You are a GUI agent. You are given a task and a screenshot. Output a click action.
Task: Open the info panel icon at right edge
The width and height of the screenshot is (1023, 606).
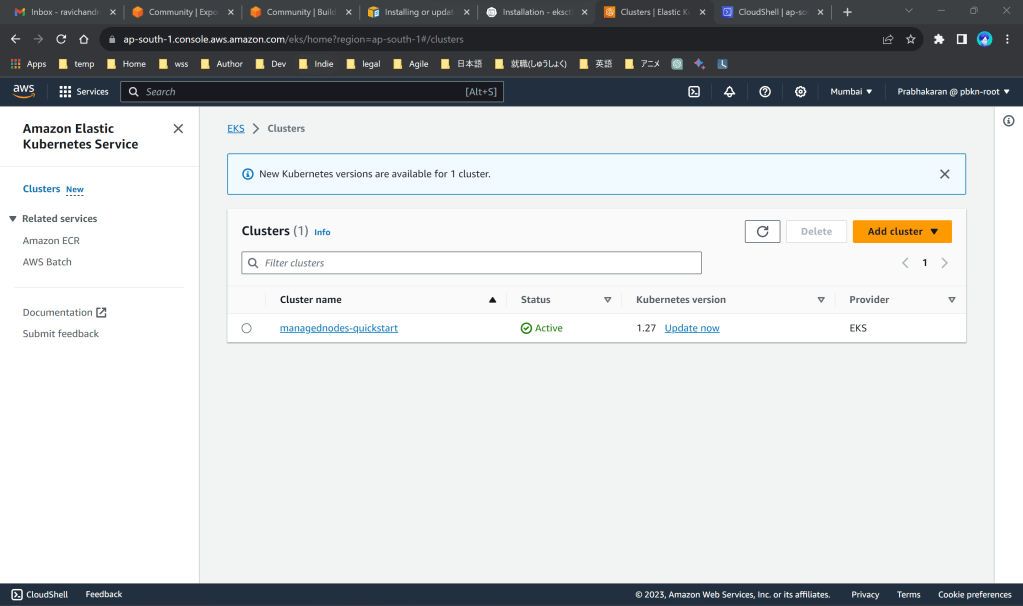pos(1008,121)
